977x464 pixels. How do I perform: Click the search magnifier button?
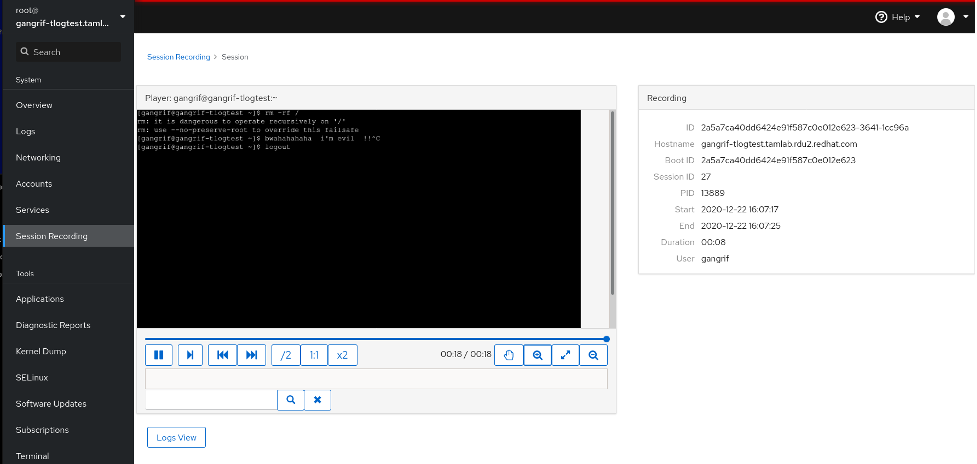point(290,399)
